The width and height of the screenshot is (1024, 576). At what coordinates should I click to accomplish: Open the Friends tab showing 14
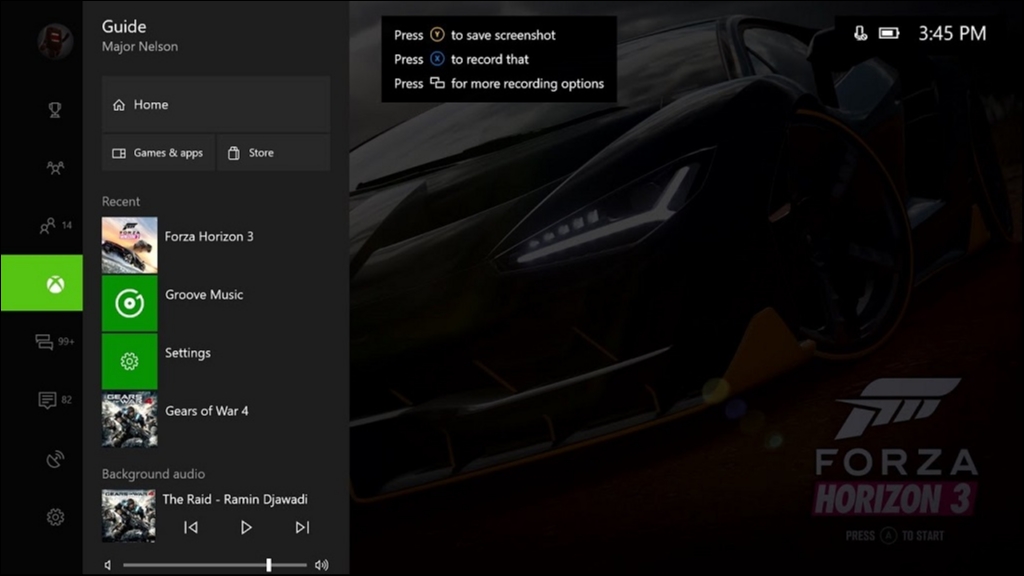[56, 226]
